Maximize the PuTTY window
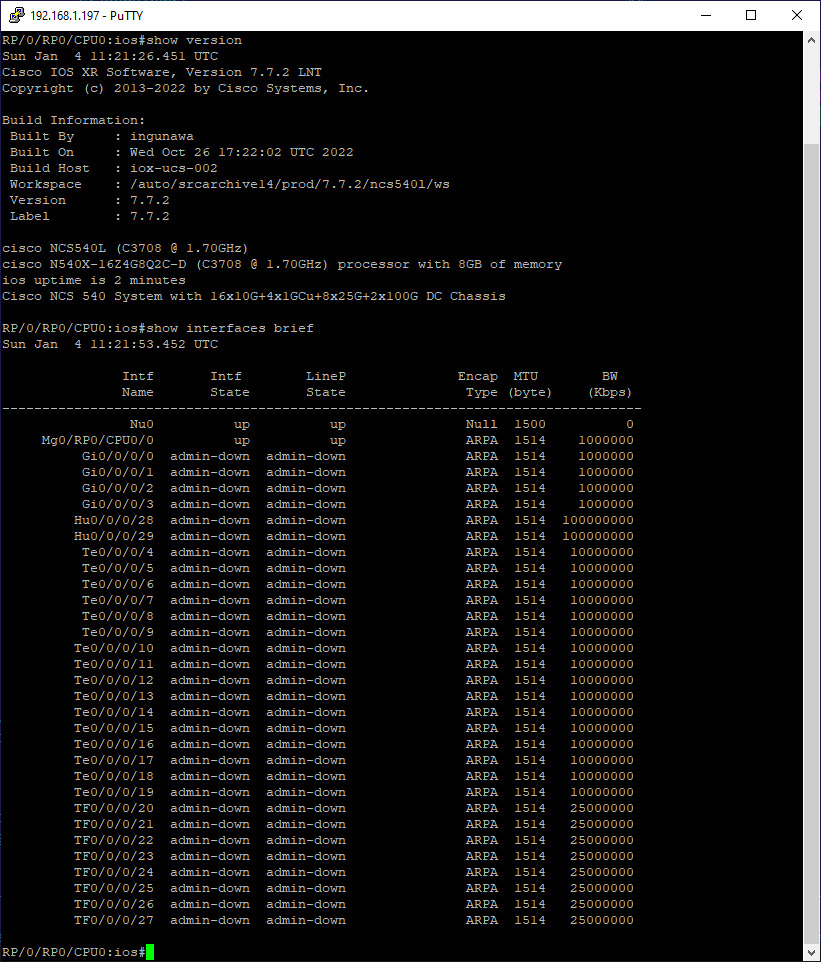 pos(751,15)
